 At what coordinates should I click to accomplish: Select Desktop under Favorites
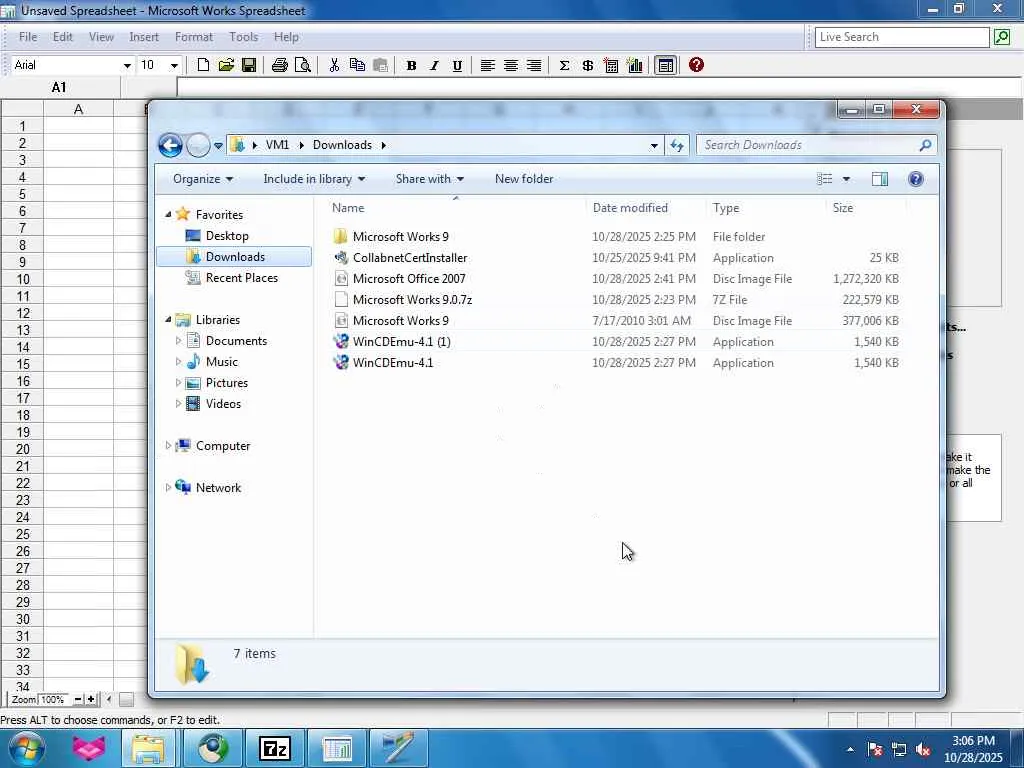(x=226, y=236)
